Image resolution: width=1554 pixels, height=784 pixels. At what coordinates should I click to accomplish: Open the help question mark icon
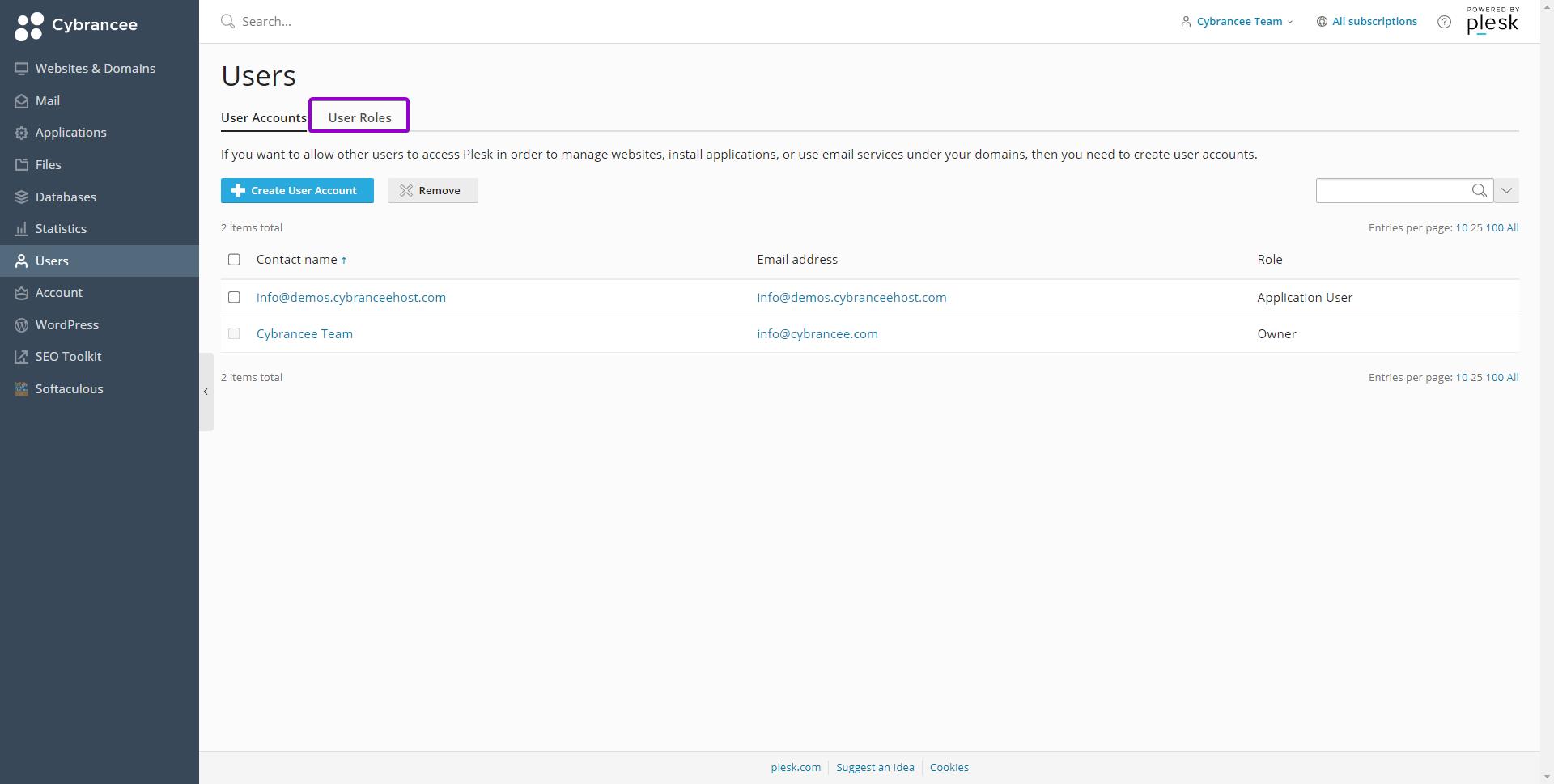point(1444,22)
